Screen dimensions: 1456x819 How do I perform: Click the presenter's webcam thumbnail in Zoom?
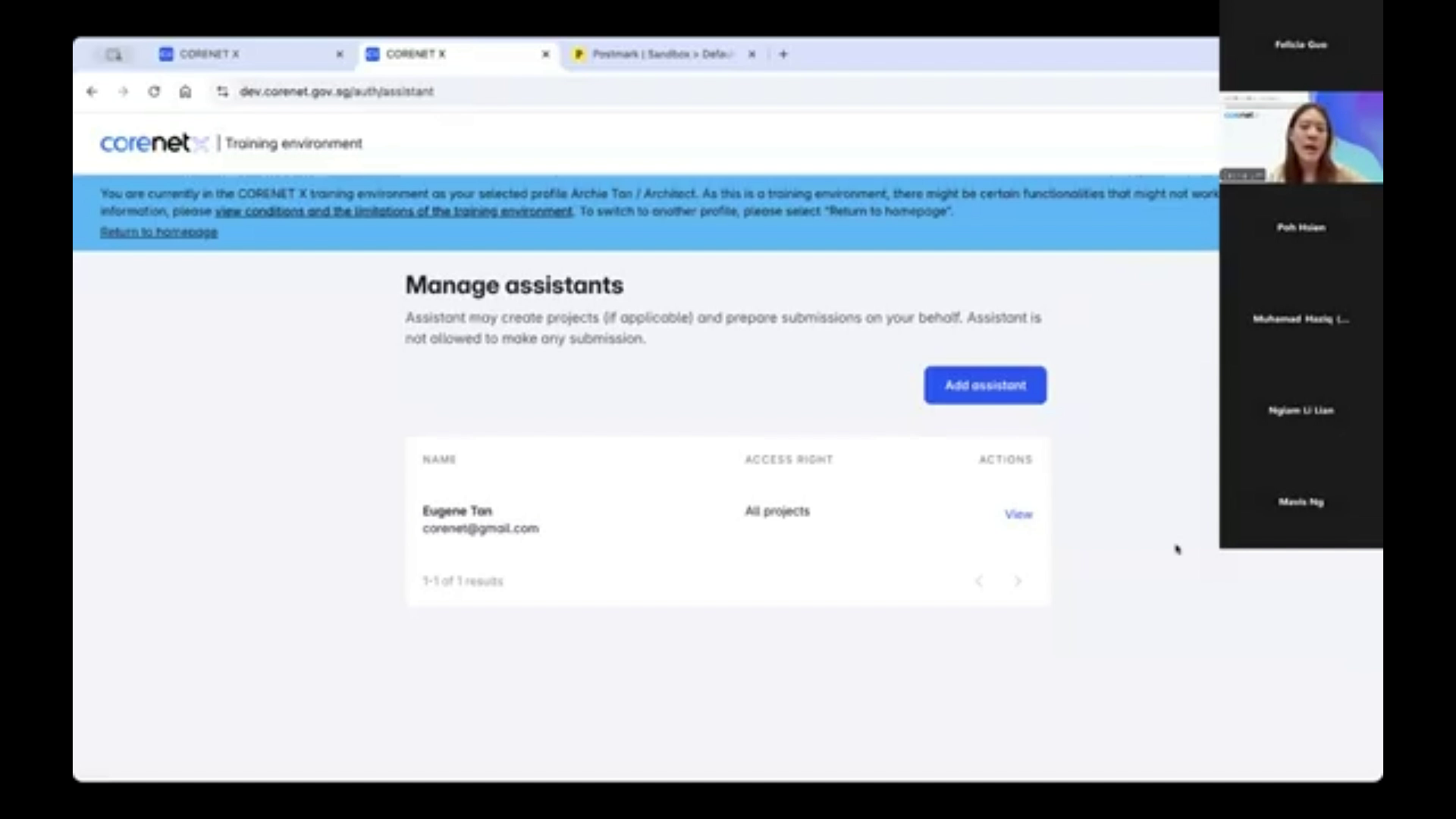pos(1301,138)
